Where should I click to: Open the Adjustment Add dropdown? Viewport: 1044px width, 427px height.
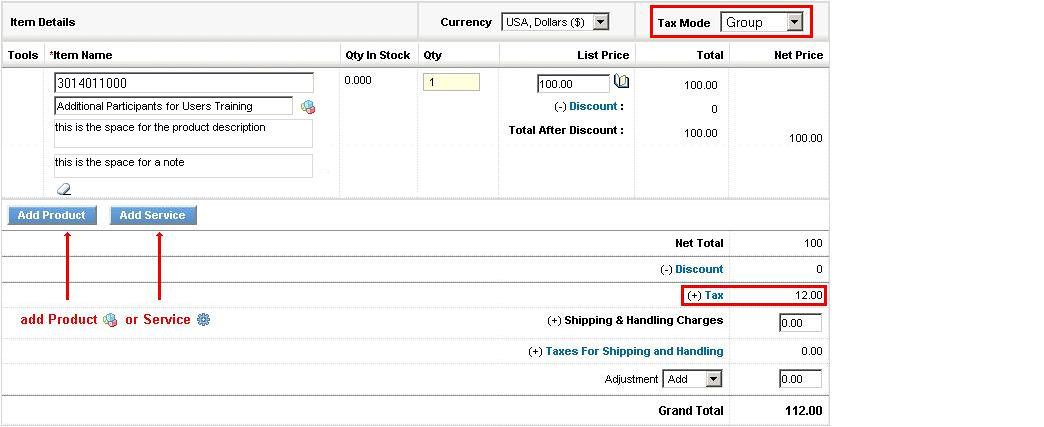pyautogui.click(x=692, y=379)
